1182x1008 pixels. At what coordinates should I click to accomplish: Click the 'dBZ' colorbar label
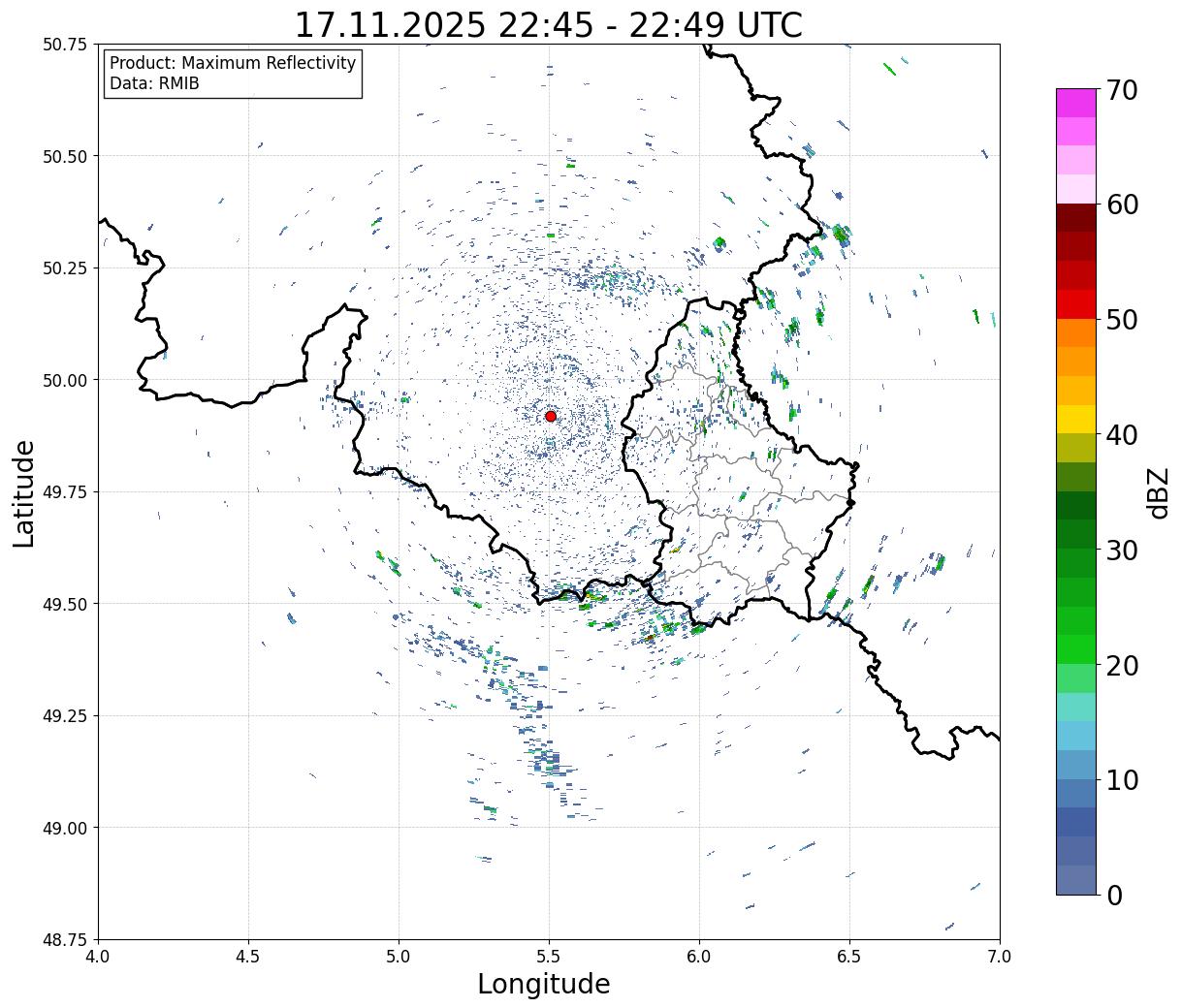tap(1158, 492)
